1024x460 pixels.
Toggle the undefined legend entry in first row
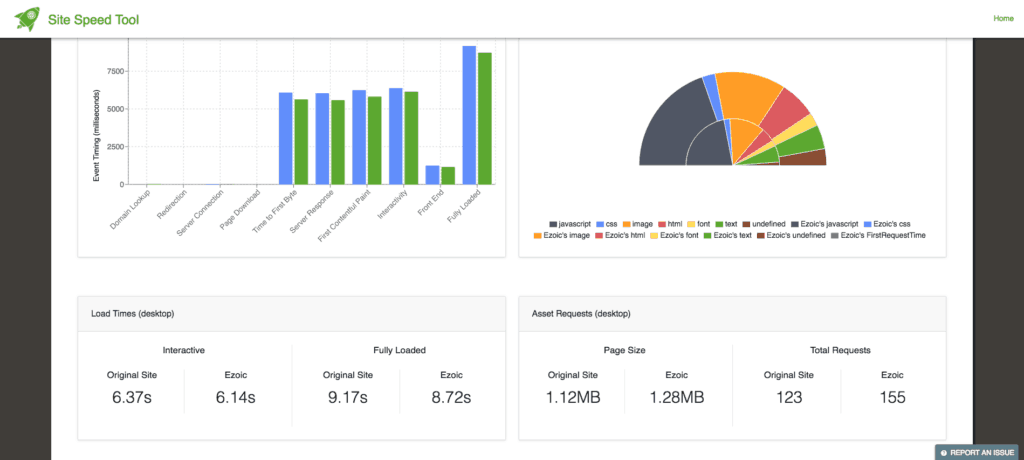click(764, 224)
